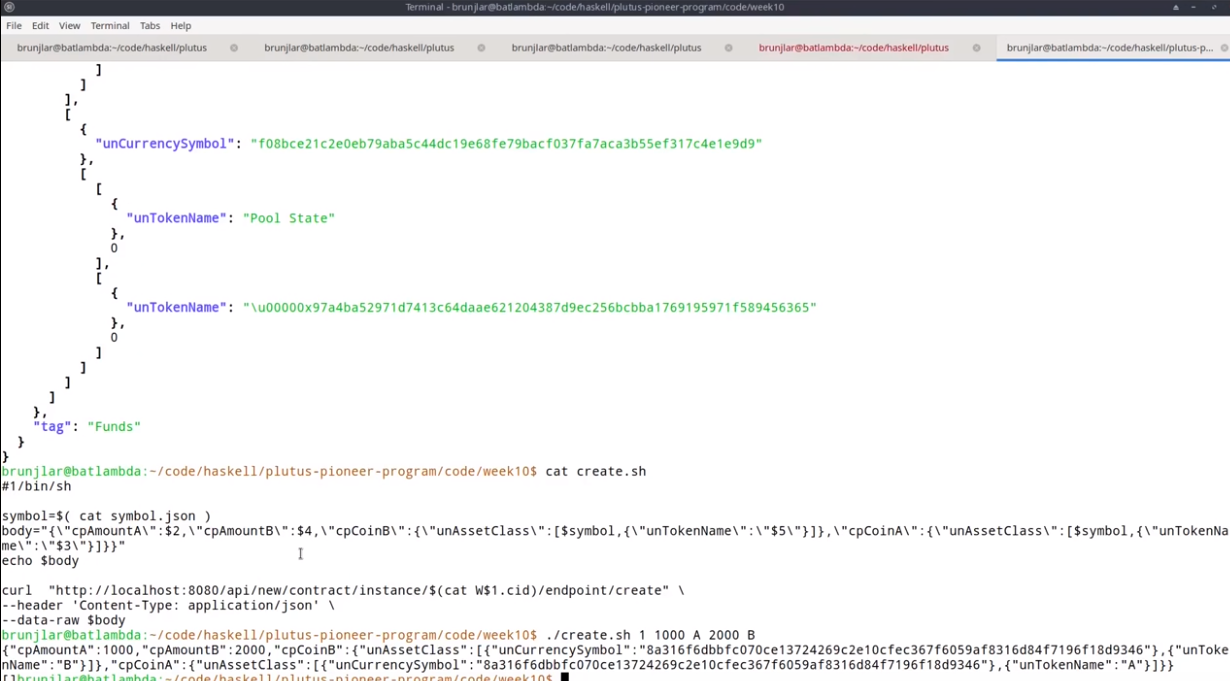Open the File menu
This screenshot has width=1230, height=681.
[14, 26]
